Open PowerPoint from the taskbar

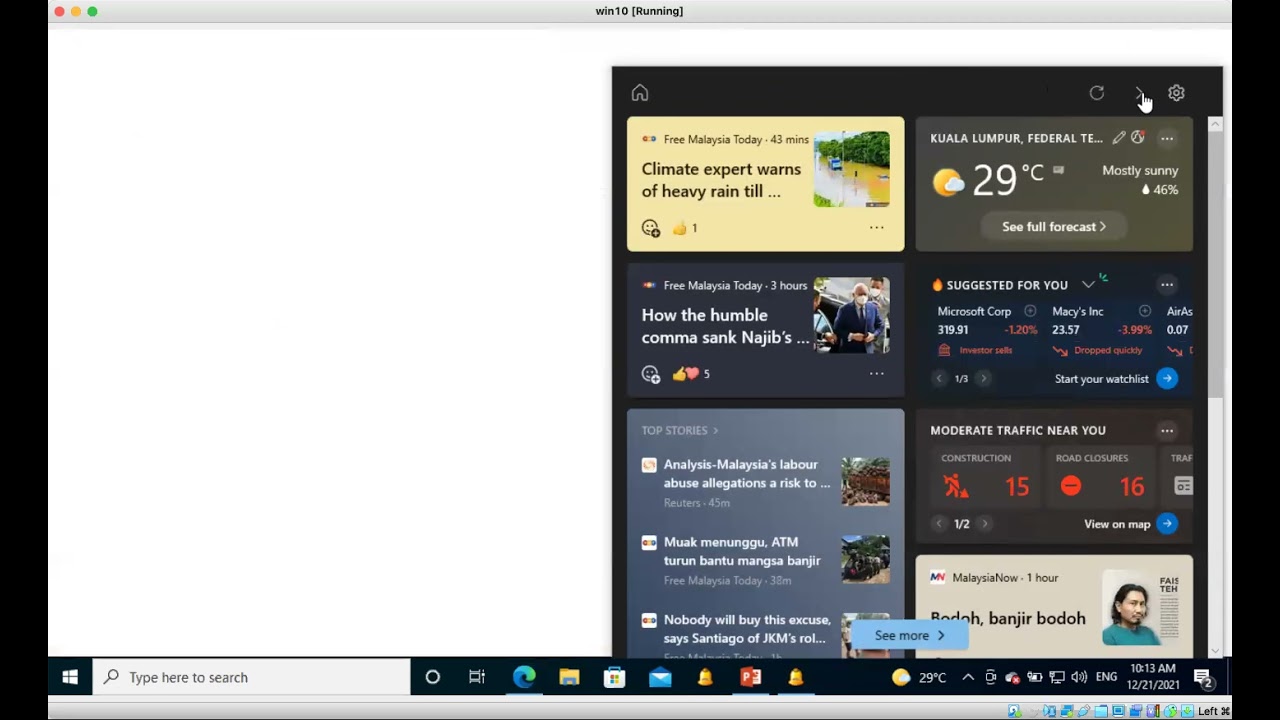tap(750, 677)
